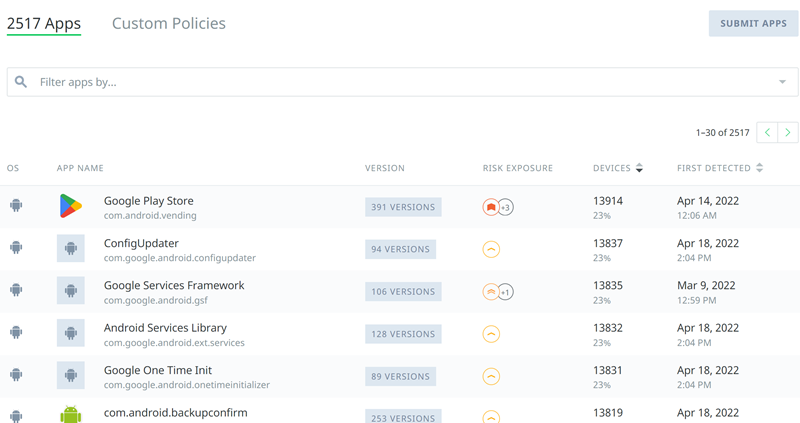Image resolution: width=800 pixels, height=423 pixels.
Task: Click the red flag risk icon for Google Play Store
Action: coord(491,207)
